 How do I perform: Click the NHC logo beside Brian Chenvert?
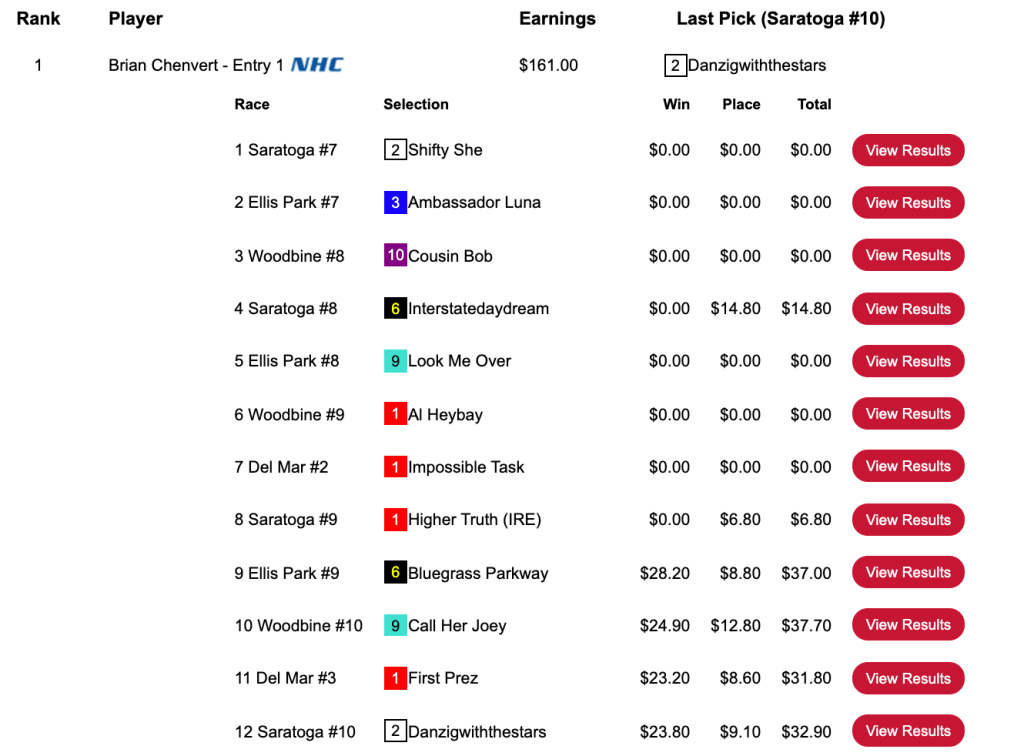317,65
